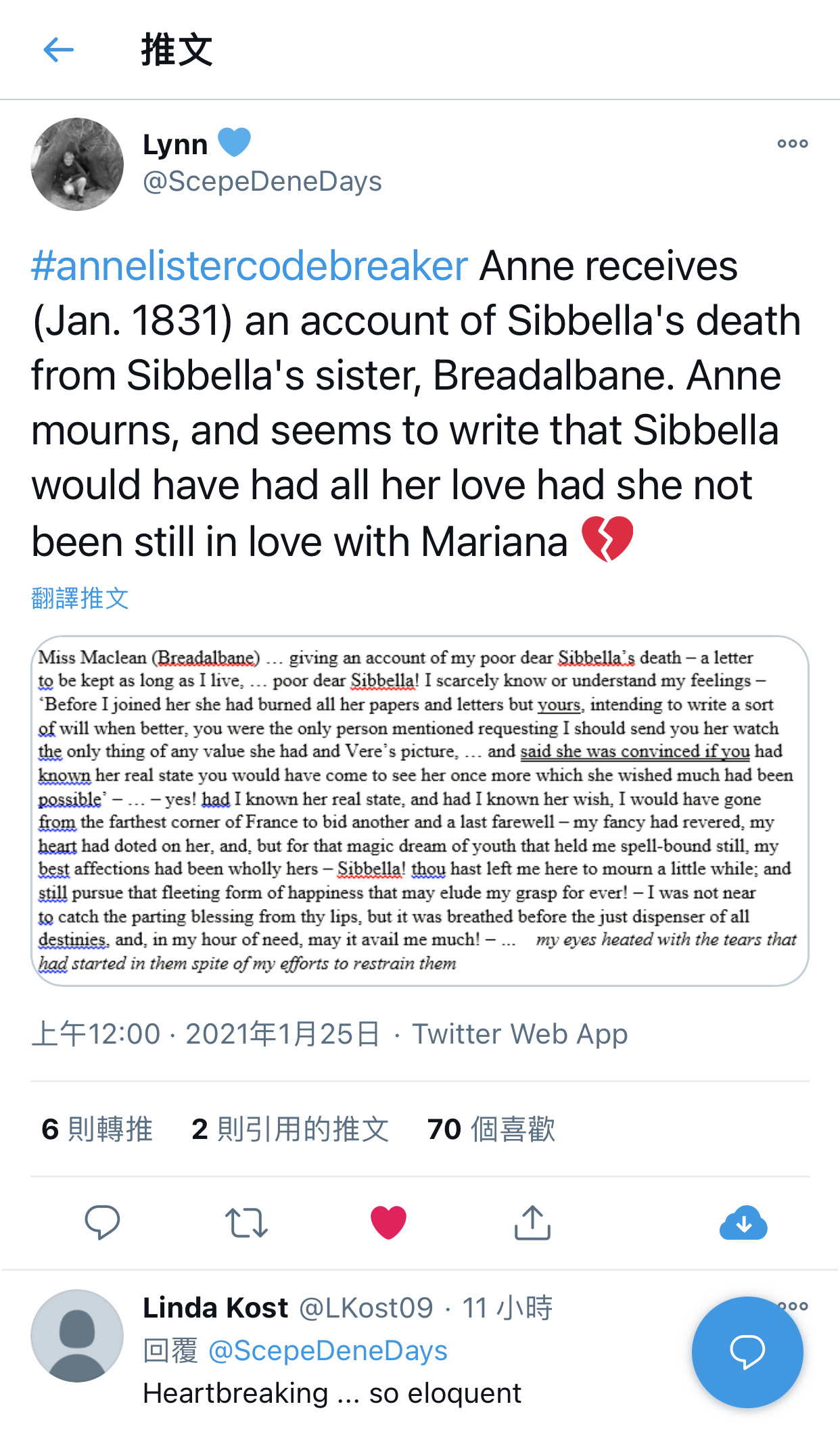Open the #annelistercodebreaker hashtag
840x1442 pixels.
tap(249, 266)
